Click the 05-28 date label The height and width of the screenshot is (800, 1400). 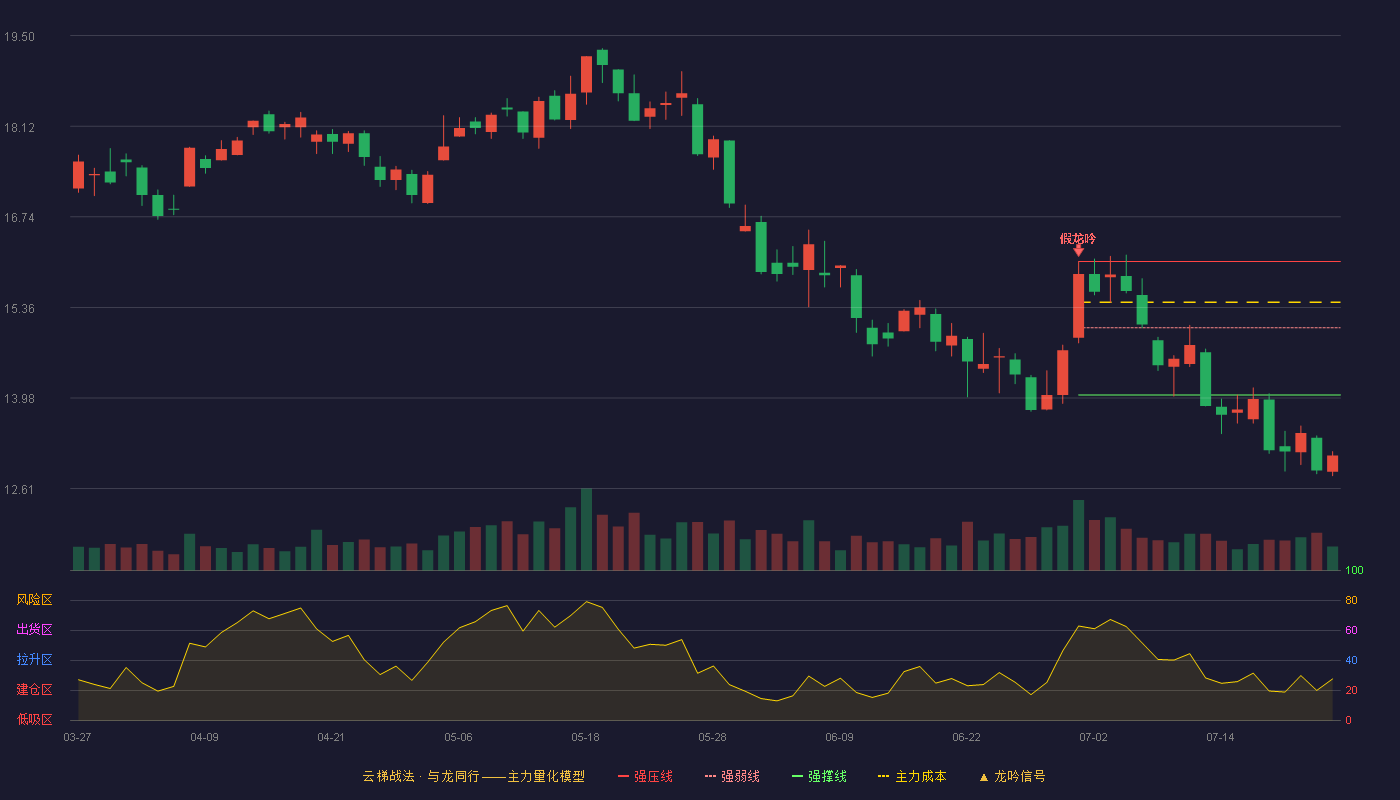pyautogui.click(x=712, y=737)
